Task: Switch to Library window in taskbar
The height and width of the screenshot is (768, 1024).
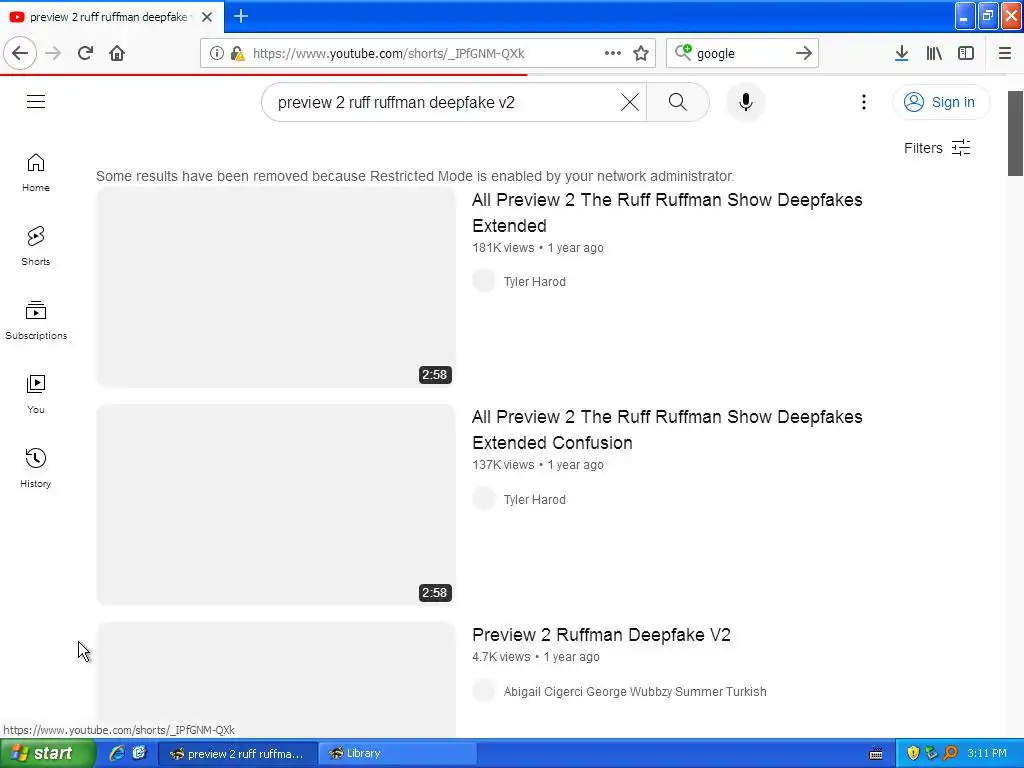Action: [397, 753]
